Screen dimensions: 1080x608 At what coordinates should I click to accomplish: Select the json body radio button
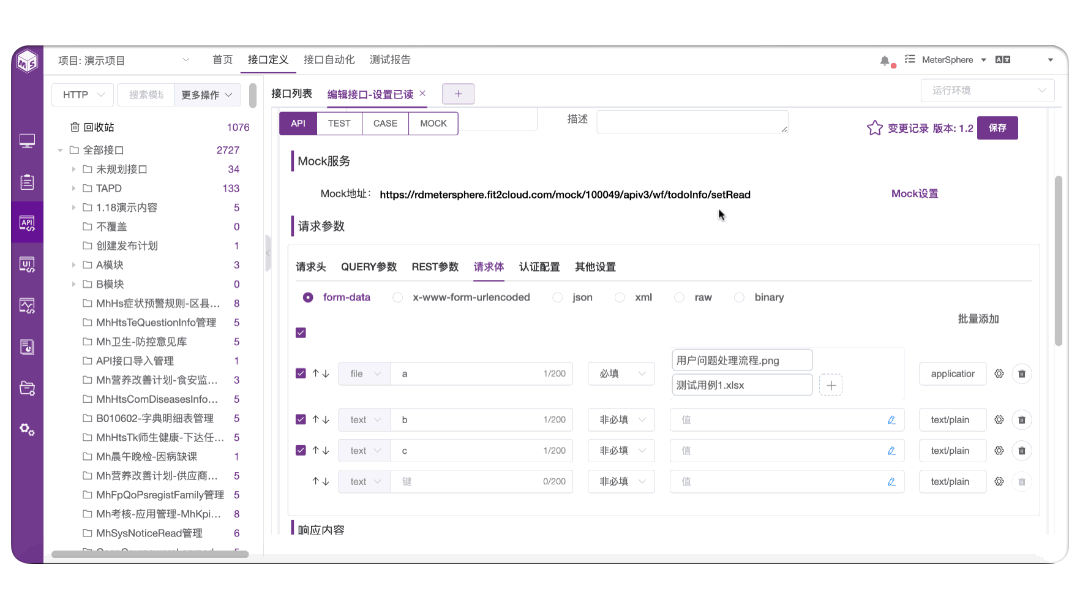pyautogui.click(x=558, y=297)
